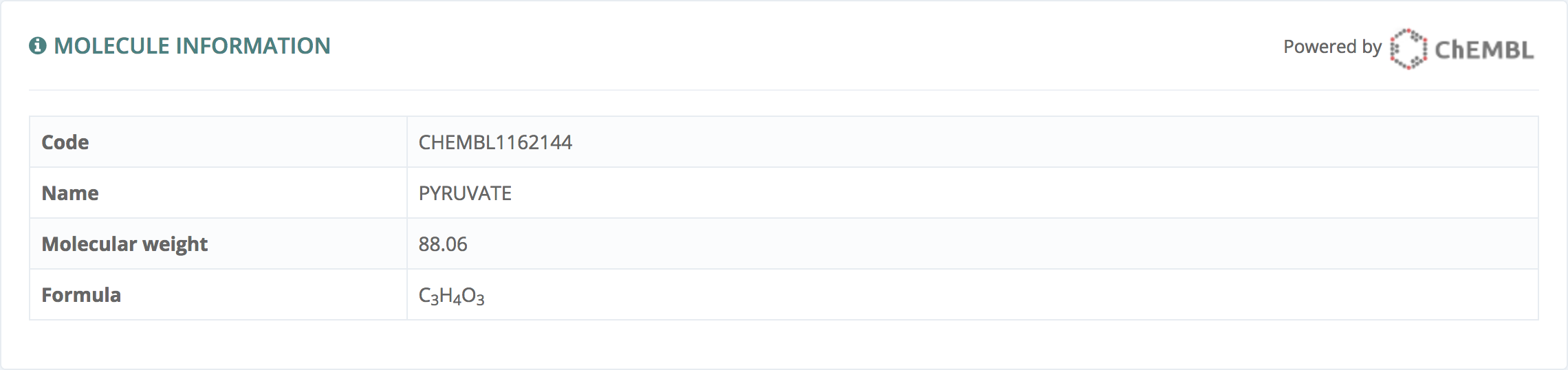This screenshot has width=1568, height=370.
Task: Click the letter H in the formula
Action: coord(446,295)
